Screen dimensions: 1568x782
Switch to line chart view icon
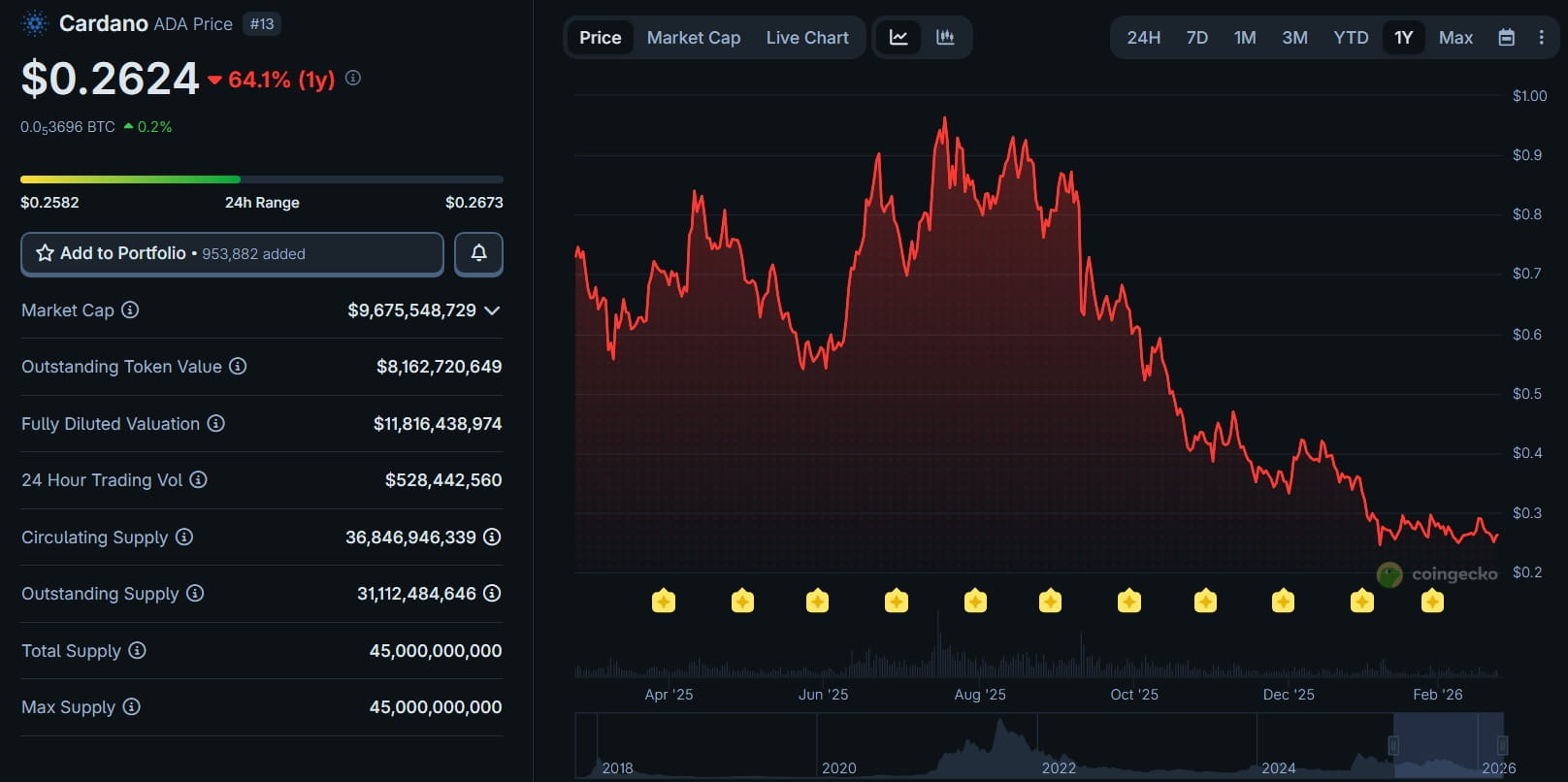click(x=898, y=38)
